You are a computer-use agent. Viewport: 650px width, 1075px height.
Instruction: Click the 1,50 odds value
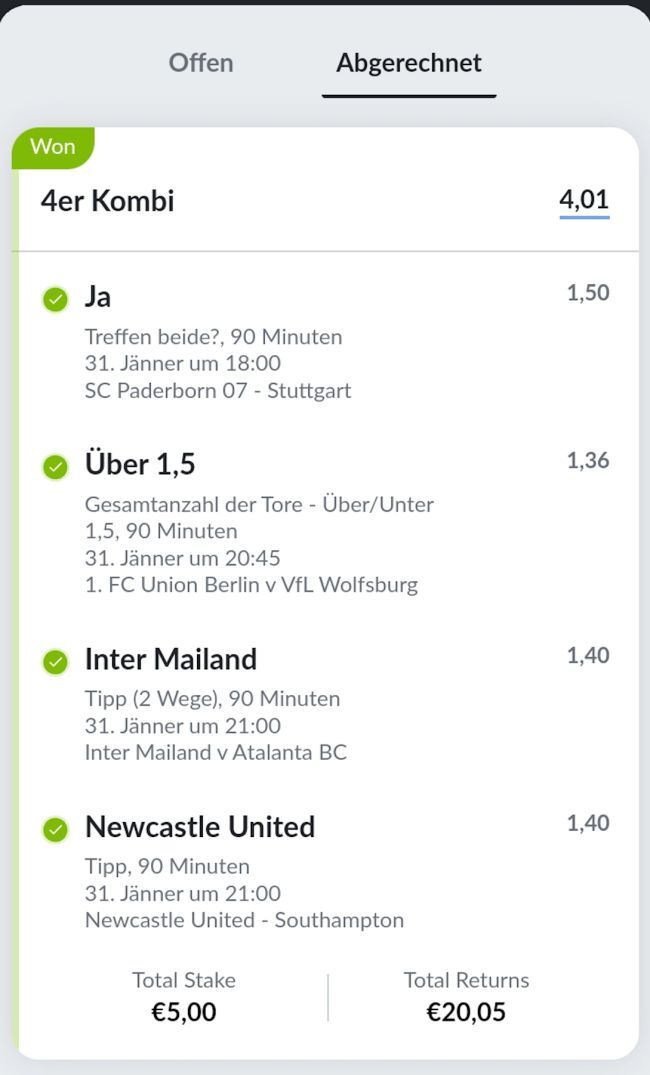(x=588, y=293)
